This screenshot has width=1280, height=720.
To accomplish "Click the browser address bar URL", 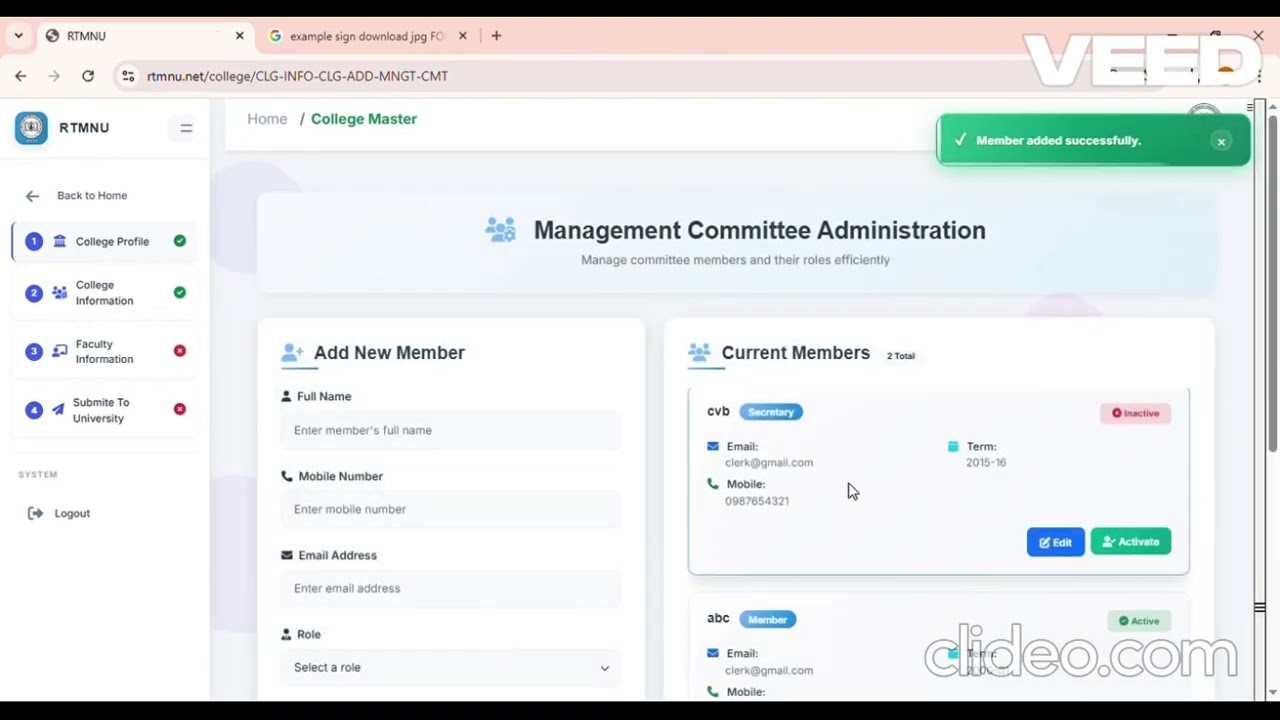I will pyautogui.click(x=297, y=76).
